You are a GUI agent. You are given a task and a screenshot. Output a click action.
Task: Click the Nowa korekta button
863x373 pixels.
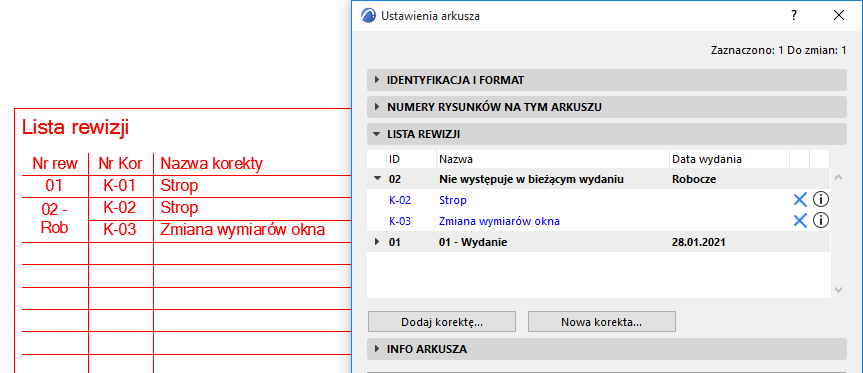pyautogui.click(x=602, y=322)
